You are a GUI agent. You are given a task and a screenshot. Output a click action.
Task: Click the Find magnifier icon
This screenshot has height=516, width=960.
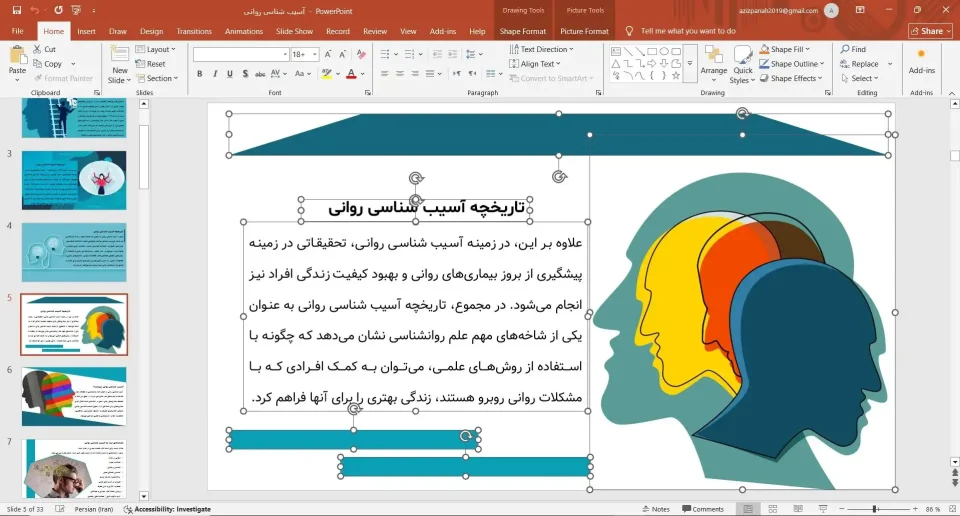pyautogui.click(x=845, y=49)
